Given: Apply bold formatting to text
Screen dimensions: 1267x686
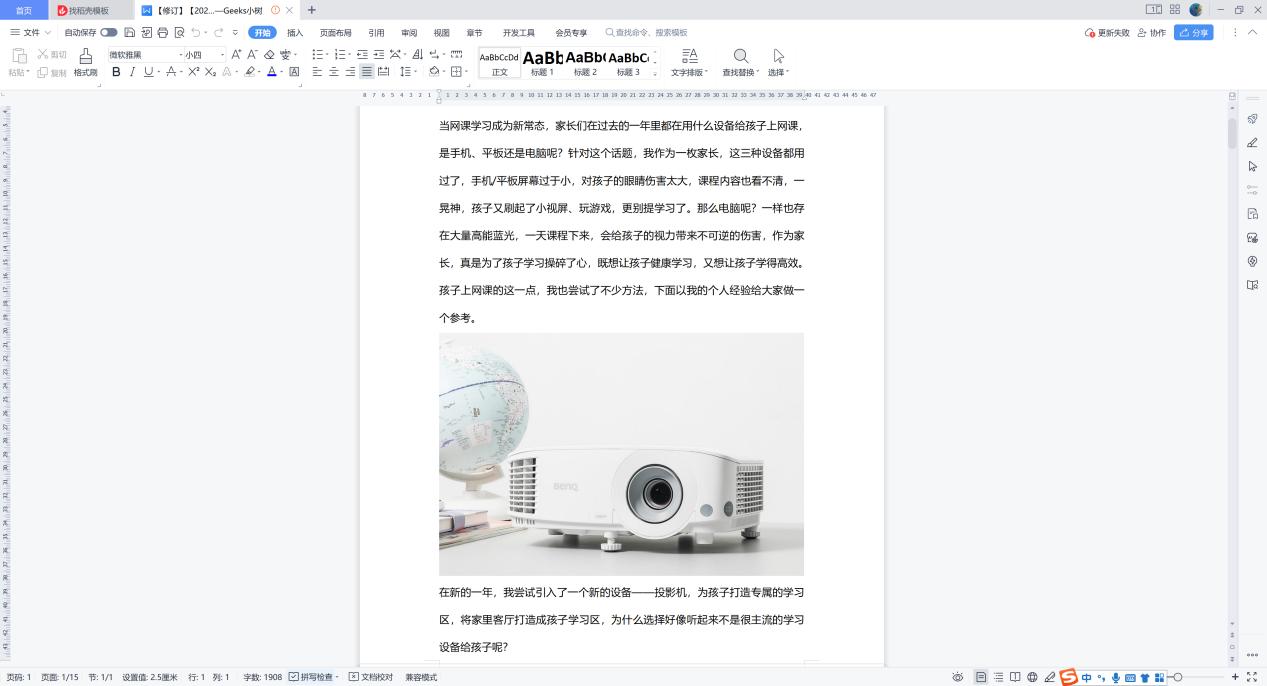Looking at the screenshot, I should [116, 71].
